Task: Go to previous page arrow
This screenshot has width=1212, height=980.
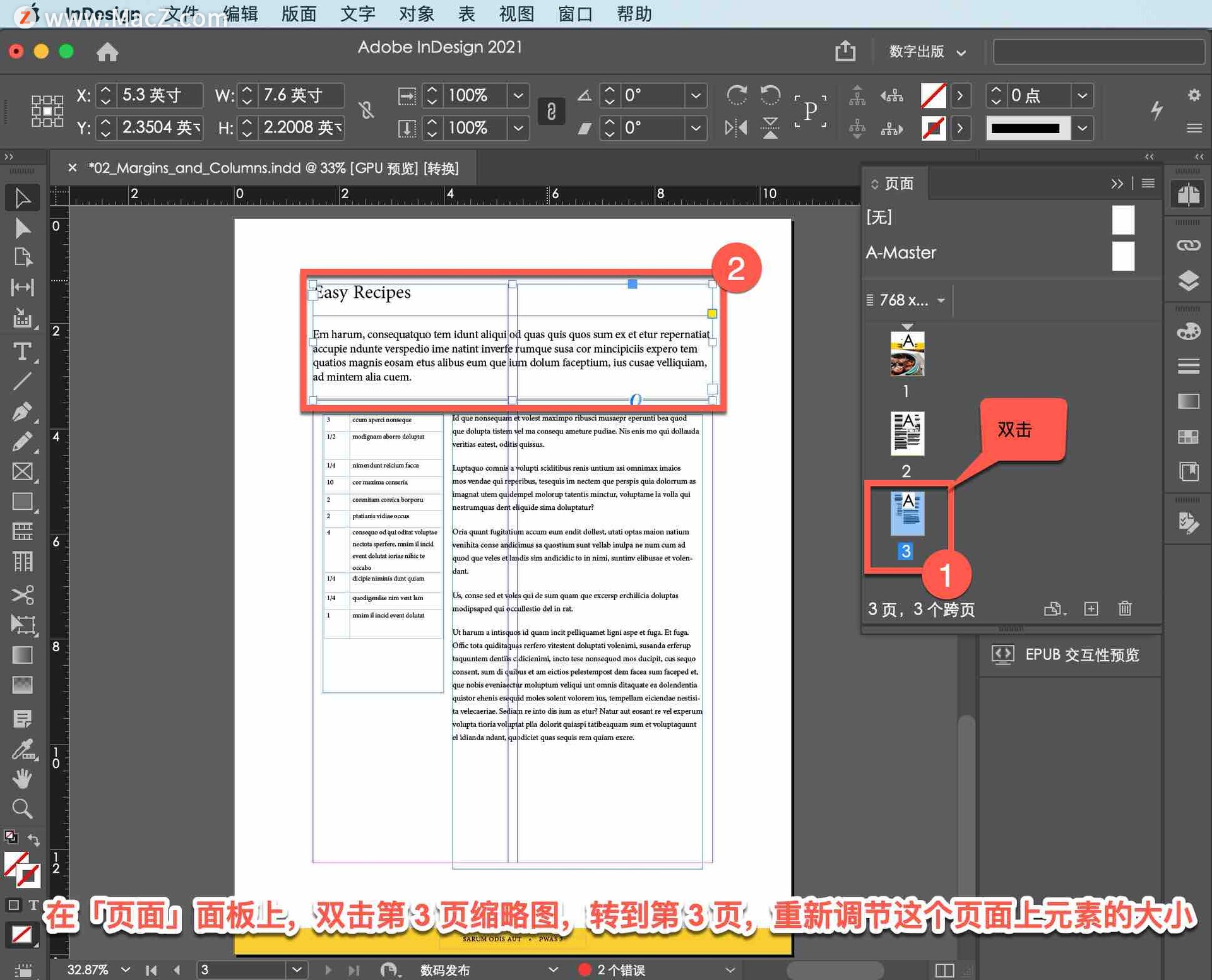Action: point(177,970)
